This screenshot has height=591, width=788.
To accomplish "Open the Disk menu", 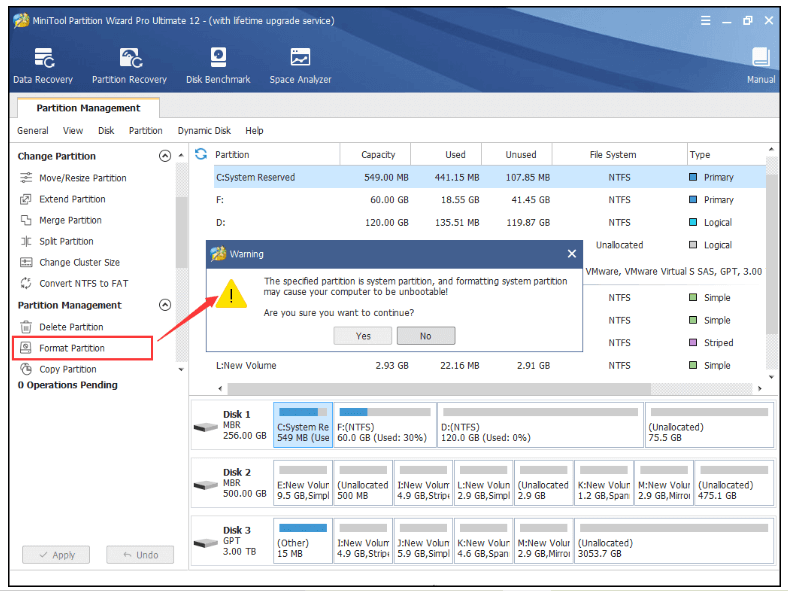I will [106, 131].
